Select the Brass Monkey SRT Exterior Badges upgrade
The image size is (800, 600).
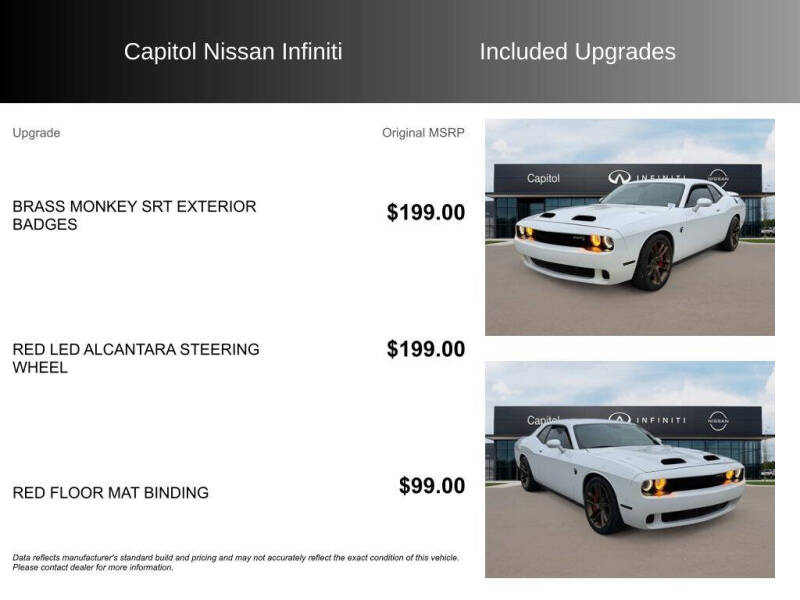[x=134, y=215]
